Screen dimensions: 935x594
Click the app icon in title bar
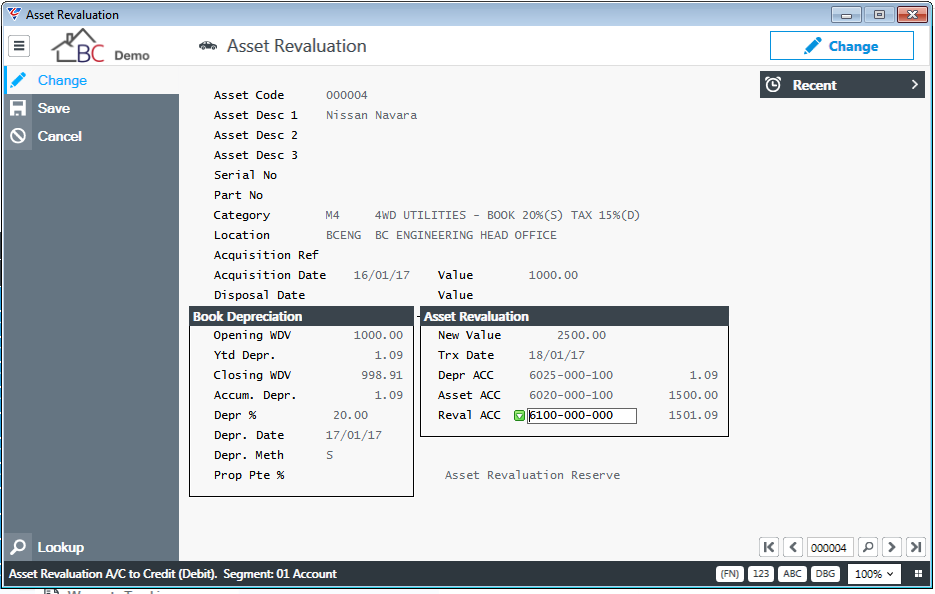[x=14, y=14]
